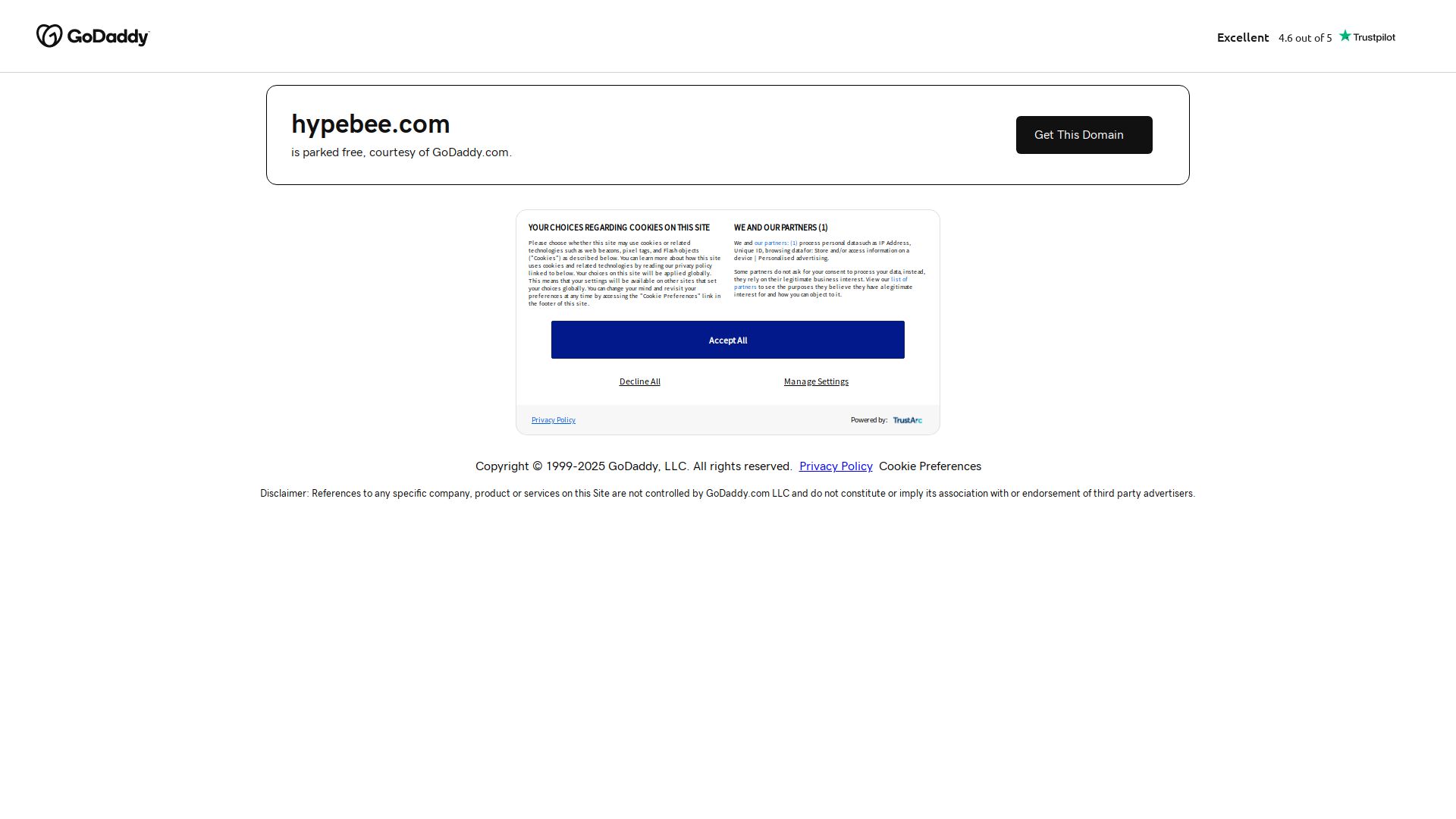Open Manage Settings for cookies
This screenshot has height=819, width=1456.
tap(816, 381)
